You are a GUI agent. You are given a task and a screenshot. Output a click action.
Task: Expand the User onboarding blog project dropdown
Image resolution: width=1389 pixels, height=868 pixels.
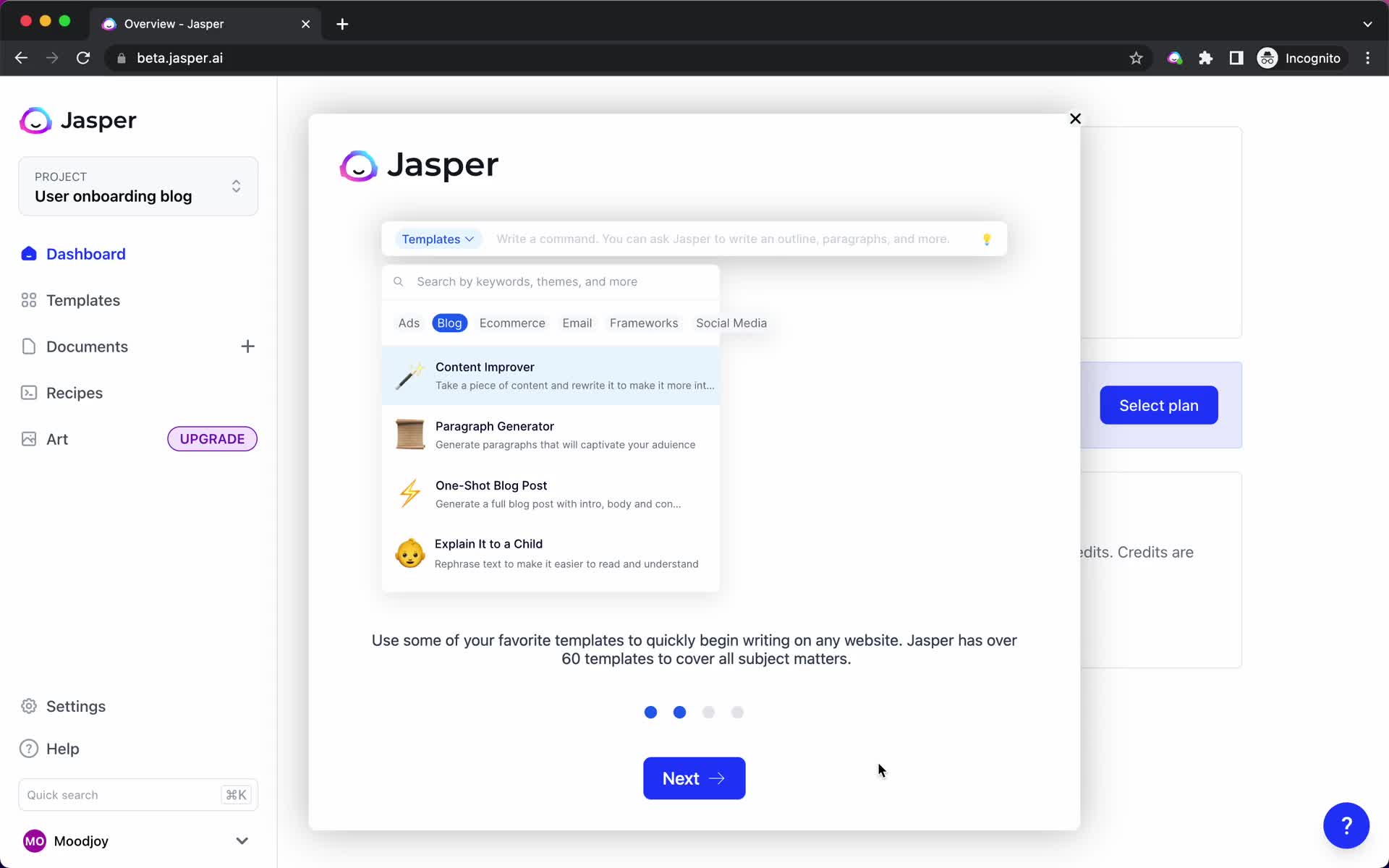pyautogui.click(x=236, y=187)
